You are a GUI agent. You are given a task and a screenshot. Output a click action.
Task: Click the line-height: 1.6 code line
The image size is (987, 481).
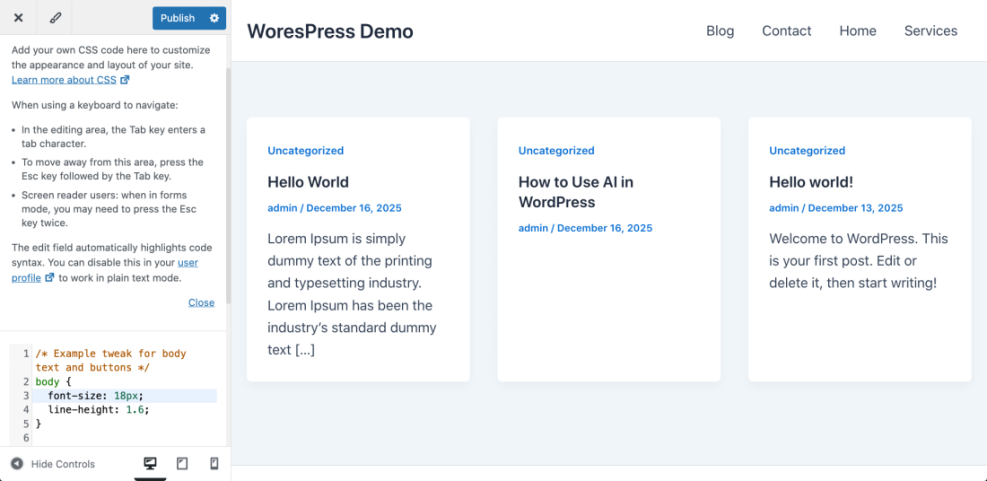pyautogui.click(x=99, y=409)
